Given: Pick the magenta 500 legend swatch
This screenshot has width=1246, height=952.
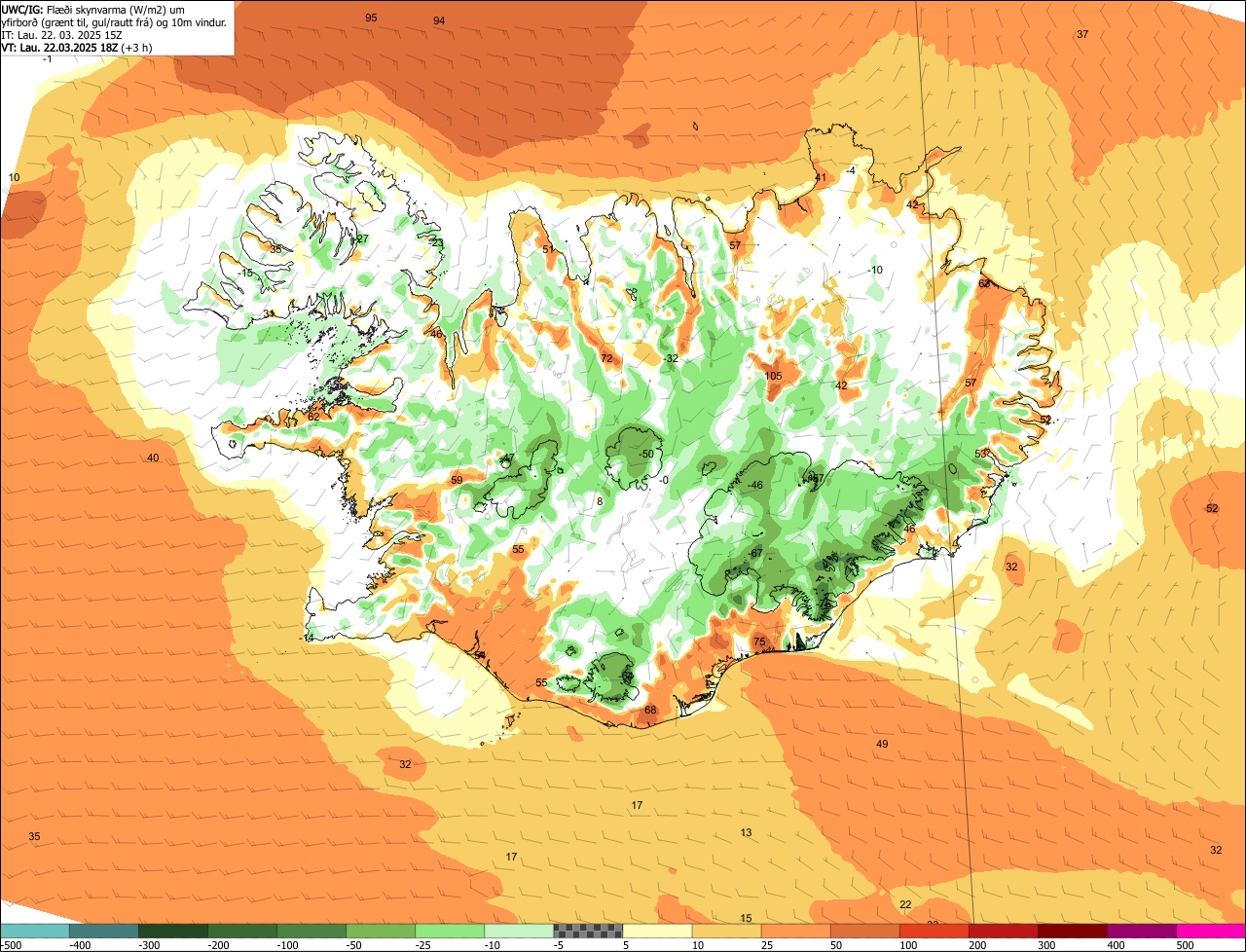Looking at the screenshot, I should [1210, 931].
